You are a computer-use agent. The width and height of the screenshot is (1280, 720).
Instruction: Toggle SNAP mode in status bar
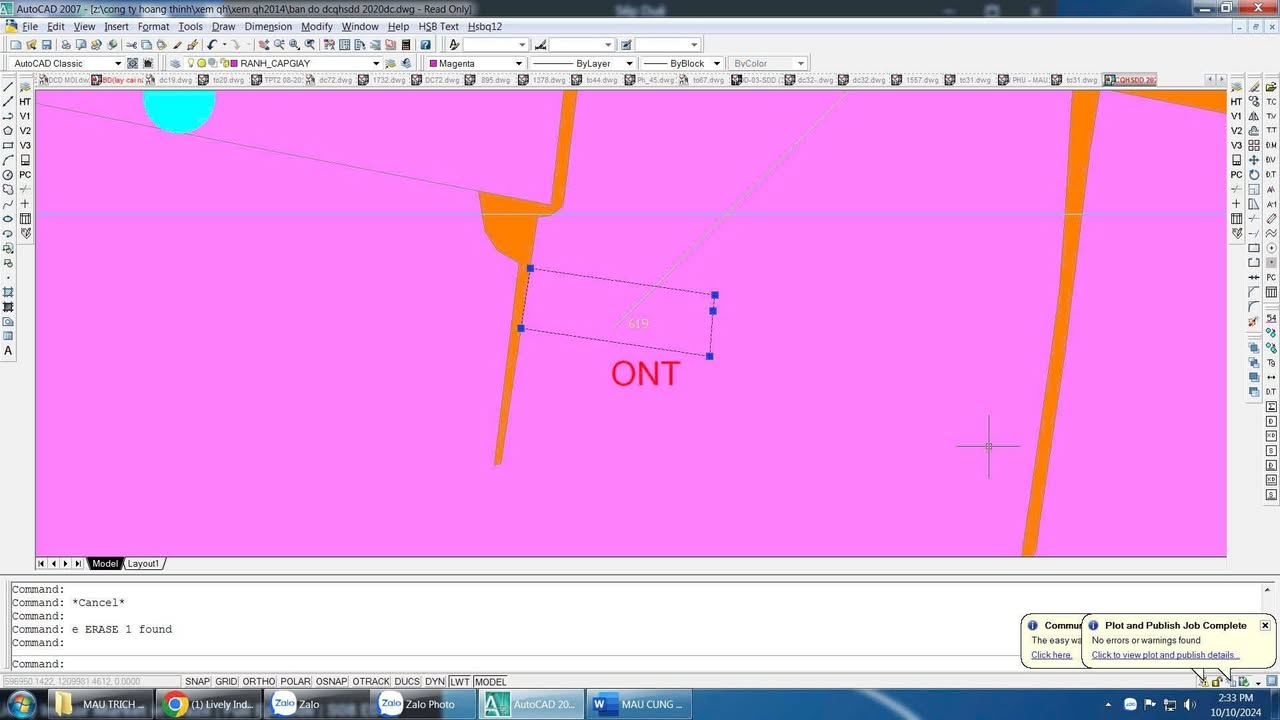(x=197, y=682)
